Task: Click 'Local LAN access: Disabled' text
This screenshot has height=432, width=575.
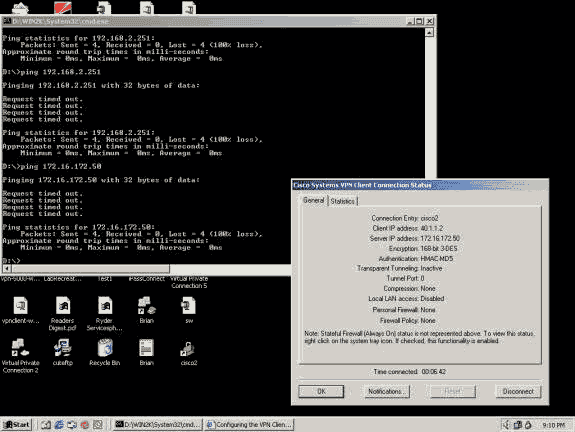Action: 406,299
